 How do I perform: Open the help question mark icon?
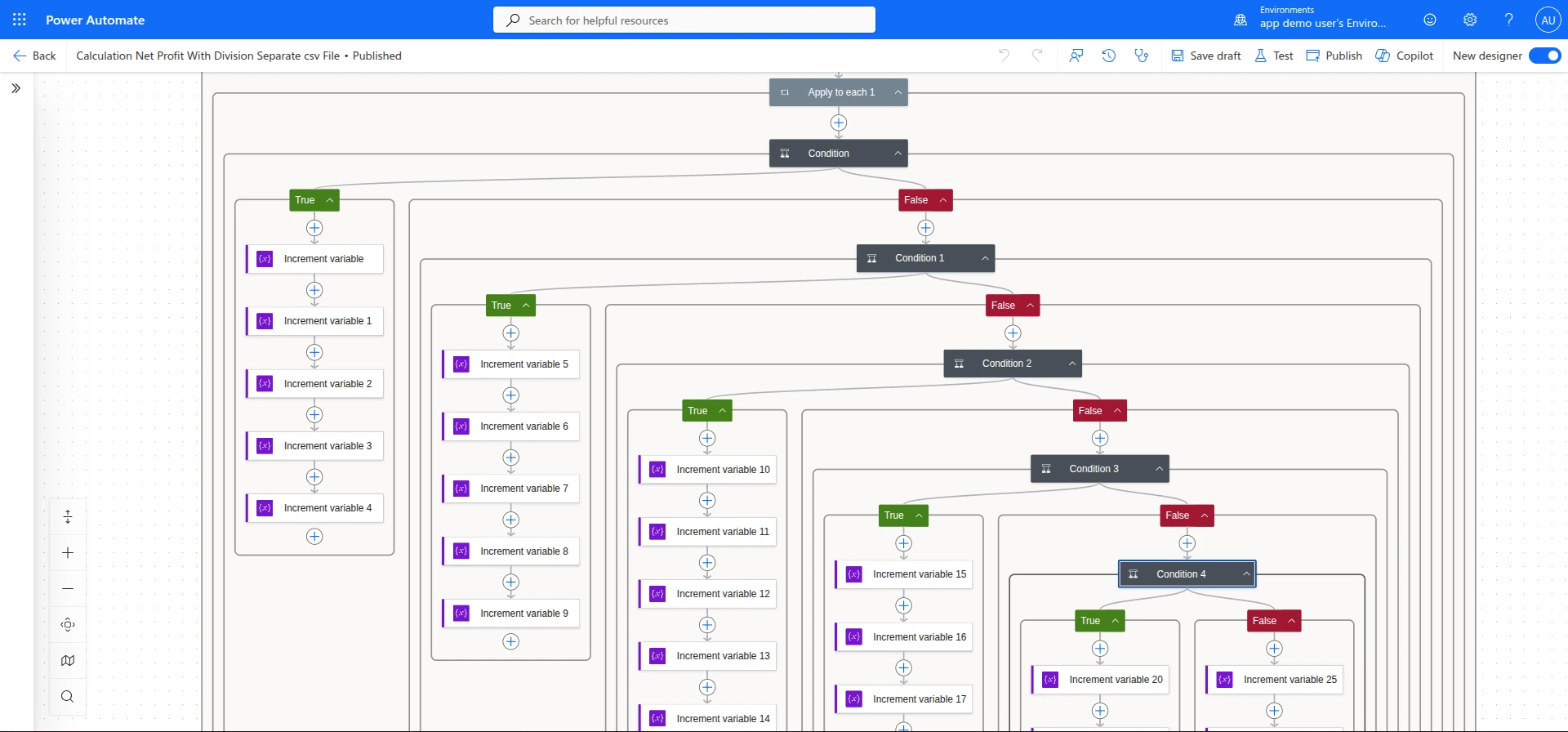click(x=1509, y=20)
